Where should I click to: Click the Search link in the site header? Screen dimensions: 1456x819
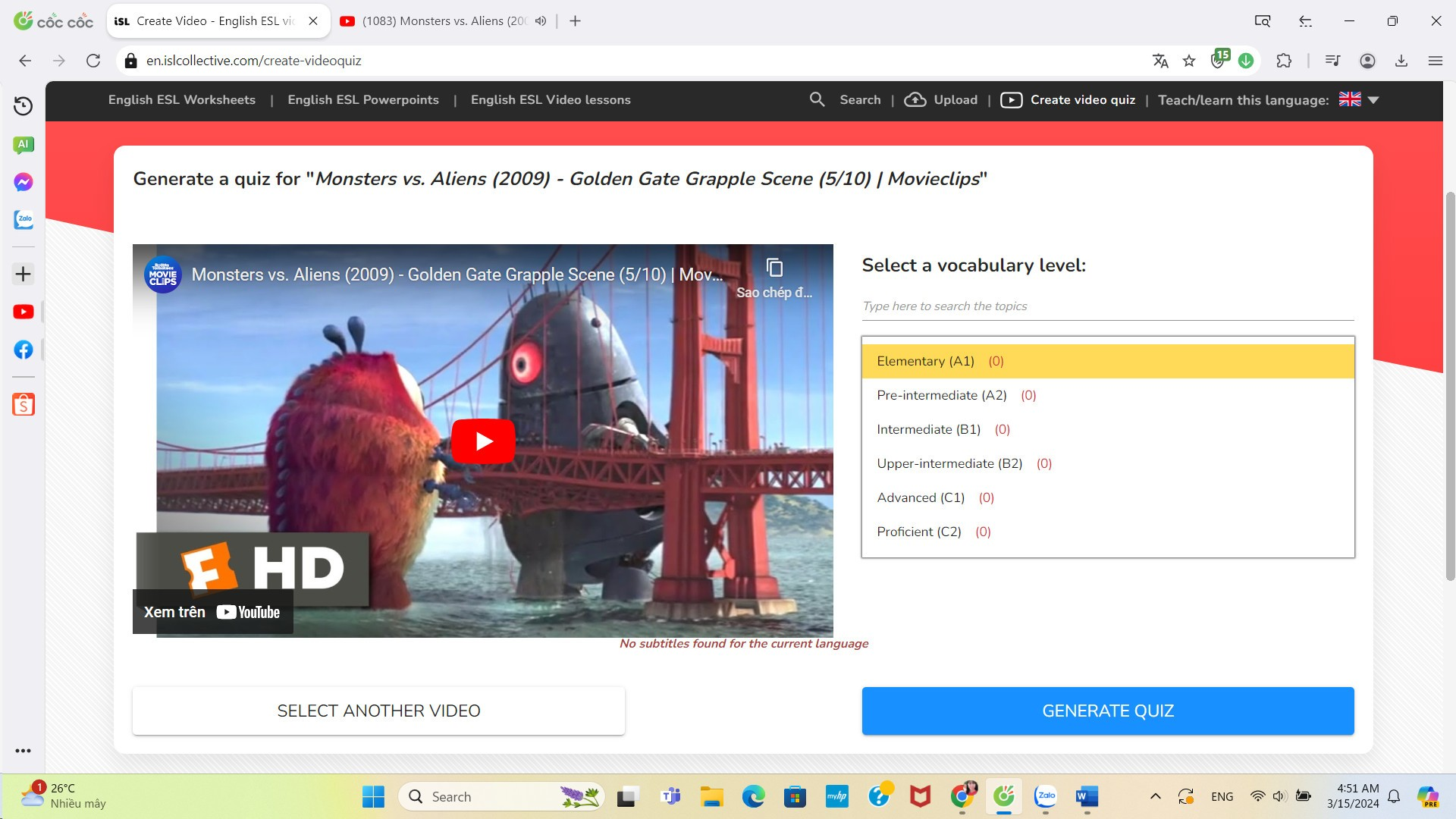[860, 100]
